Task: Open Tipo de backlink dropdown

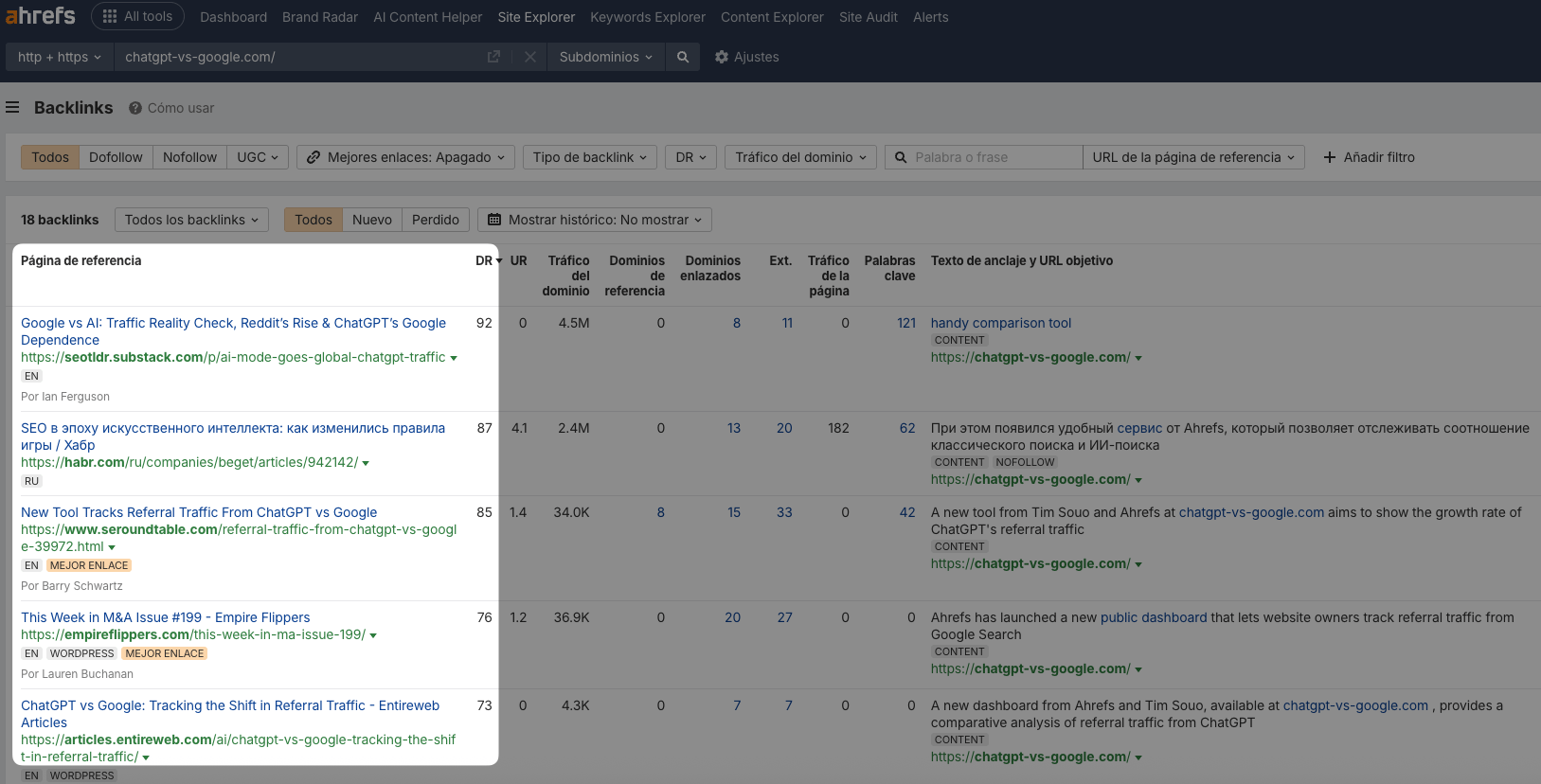Action: [x=589, y=157]
